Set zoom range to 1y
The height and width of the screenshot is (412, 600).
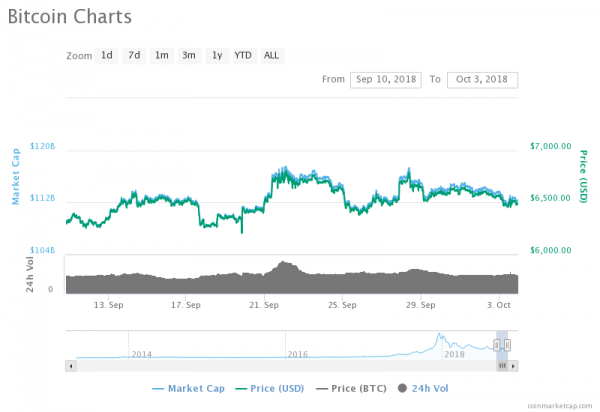(217, 56)
